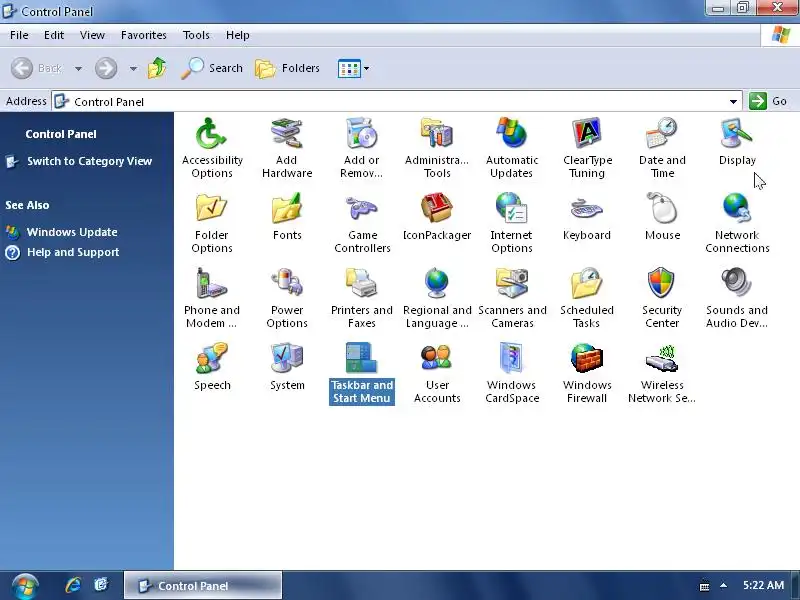This screenshot has width=800, height=600.
Task: Open Automatic Updates icon
Action: 512,147
